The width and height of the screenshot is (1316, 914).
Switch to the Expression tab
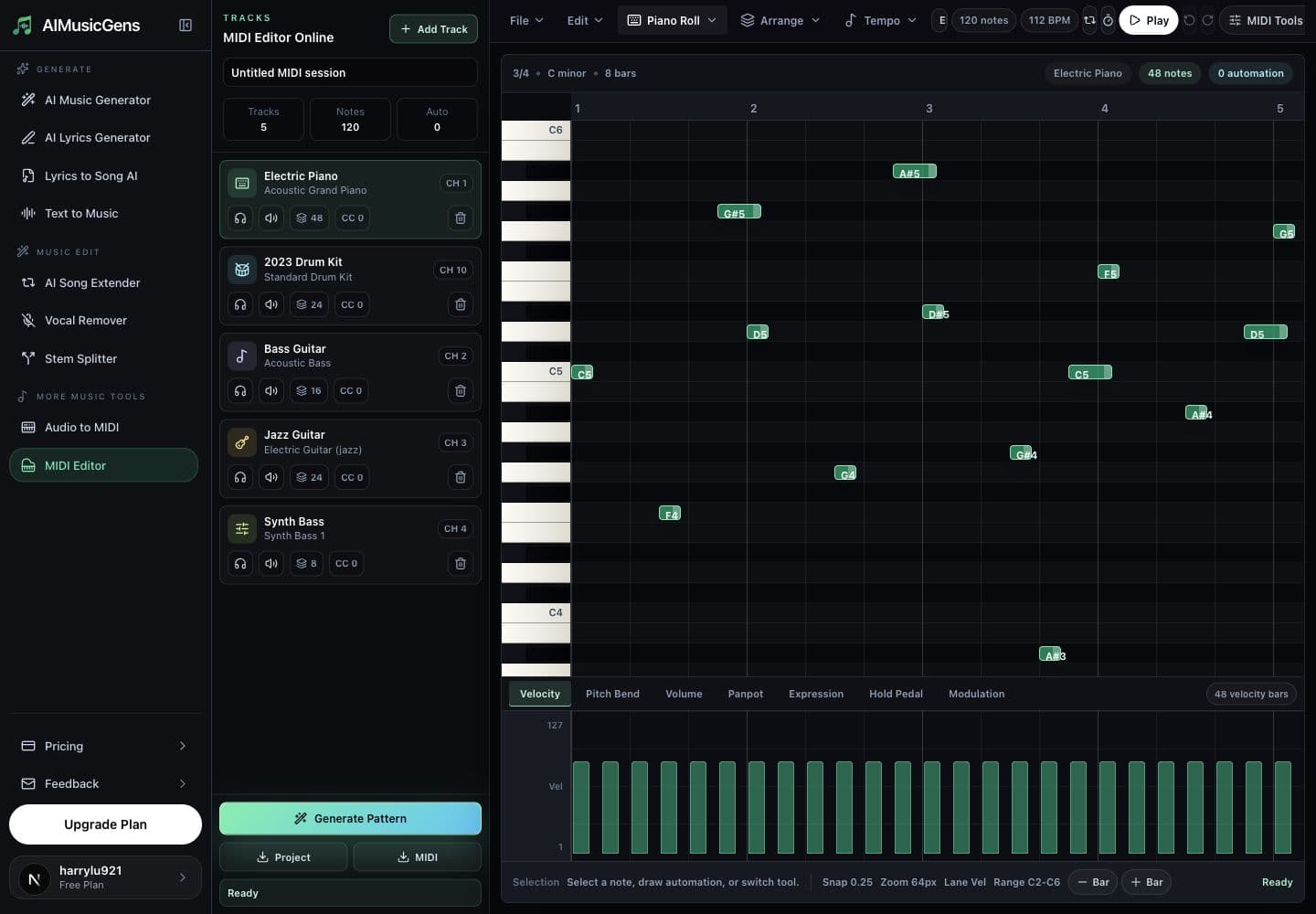pyautogui.click(x=816, y=694)
